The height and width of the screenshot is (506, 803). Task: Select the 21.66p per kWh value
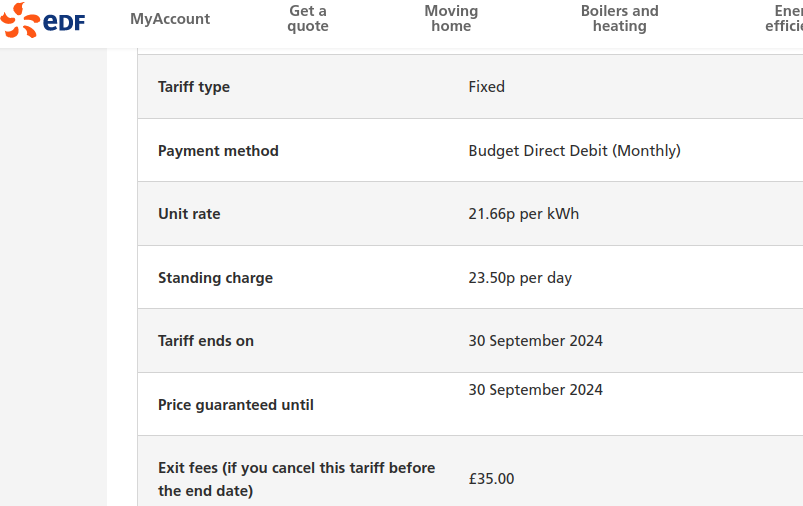click(x=523, y=214)
